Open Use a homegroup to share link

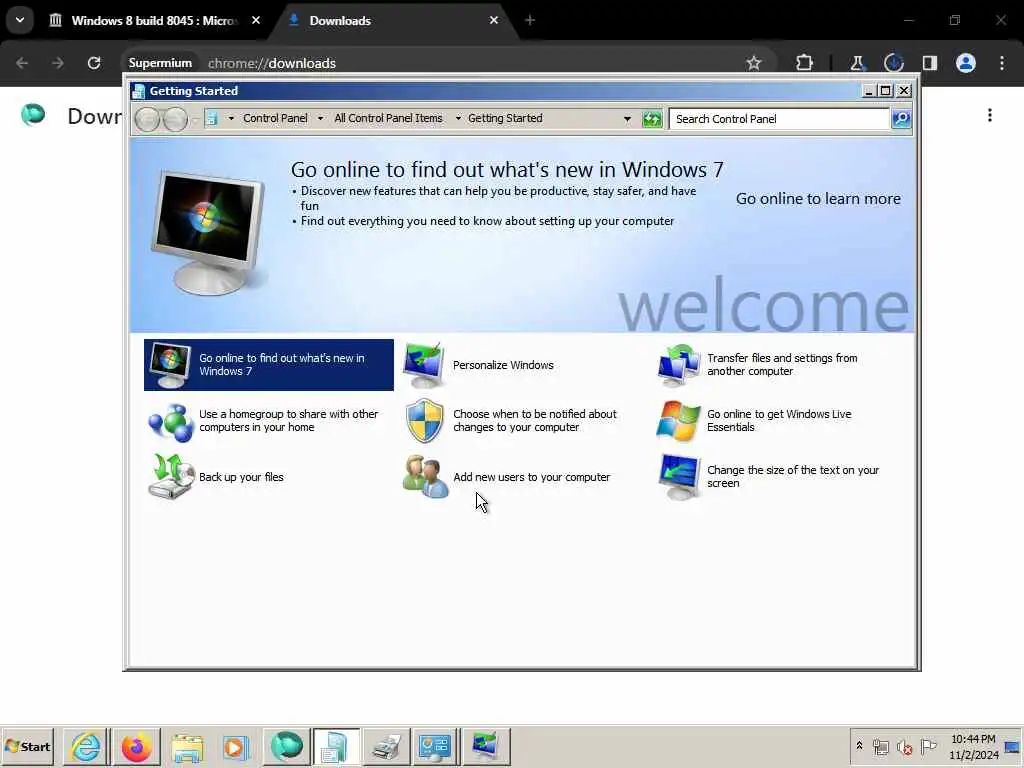click(x=289, y=421)
